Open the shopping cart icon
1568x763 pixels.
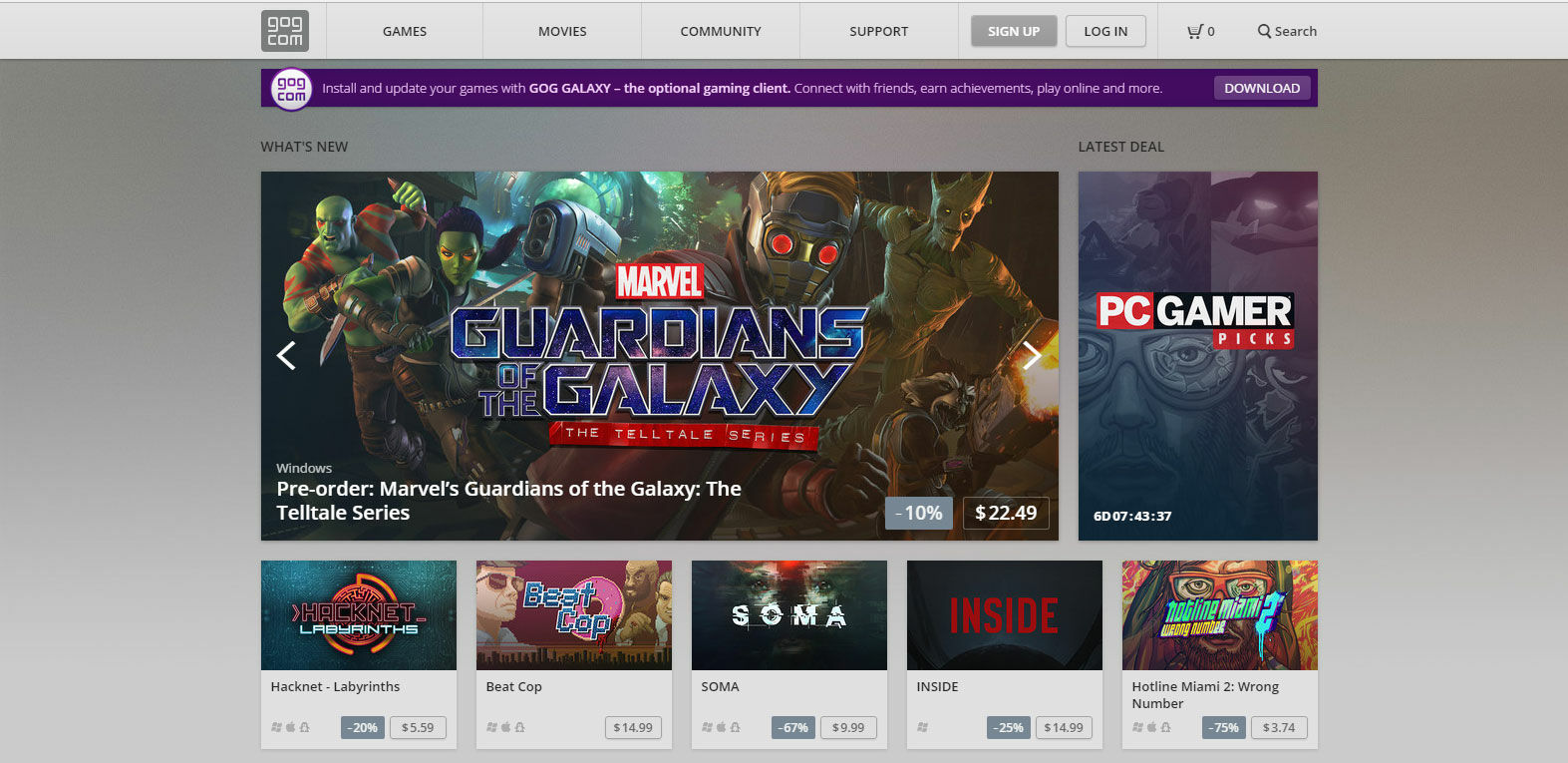[x=1194, y=31]
